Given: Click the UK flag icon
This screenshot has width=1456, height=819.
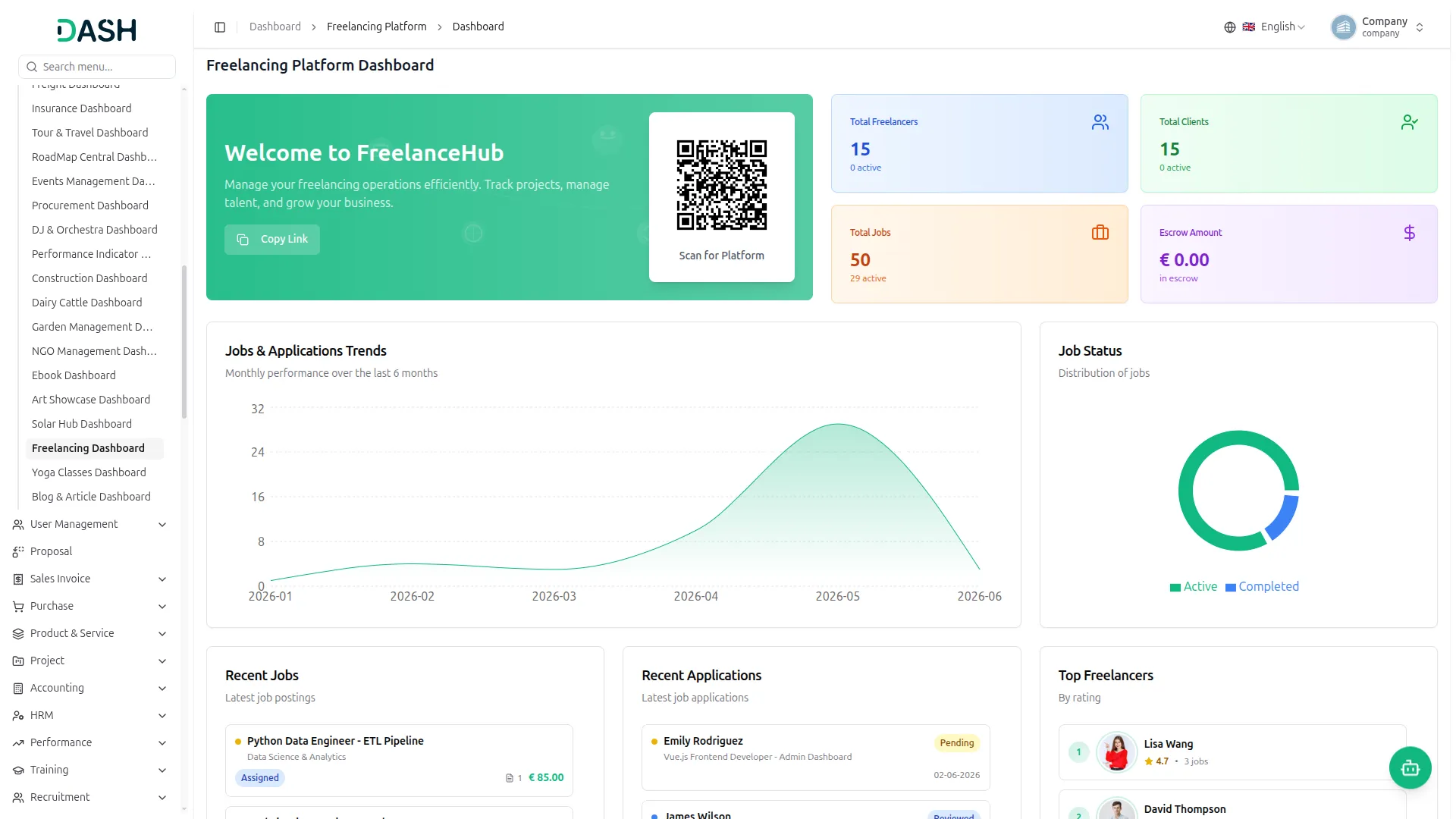Looking at the screenshot, I should (x=1248, y=27).
